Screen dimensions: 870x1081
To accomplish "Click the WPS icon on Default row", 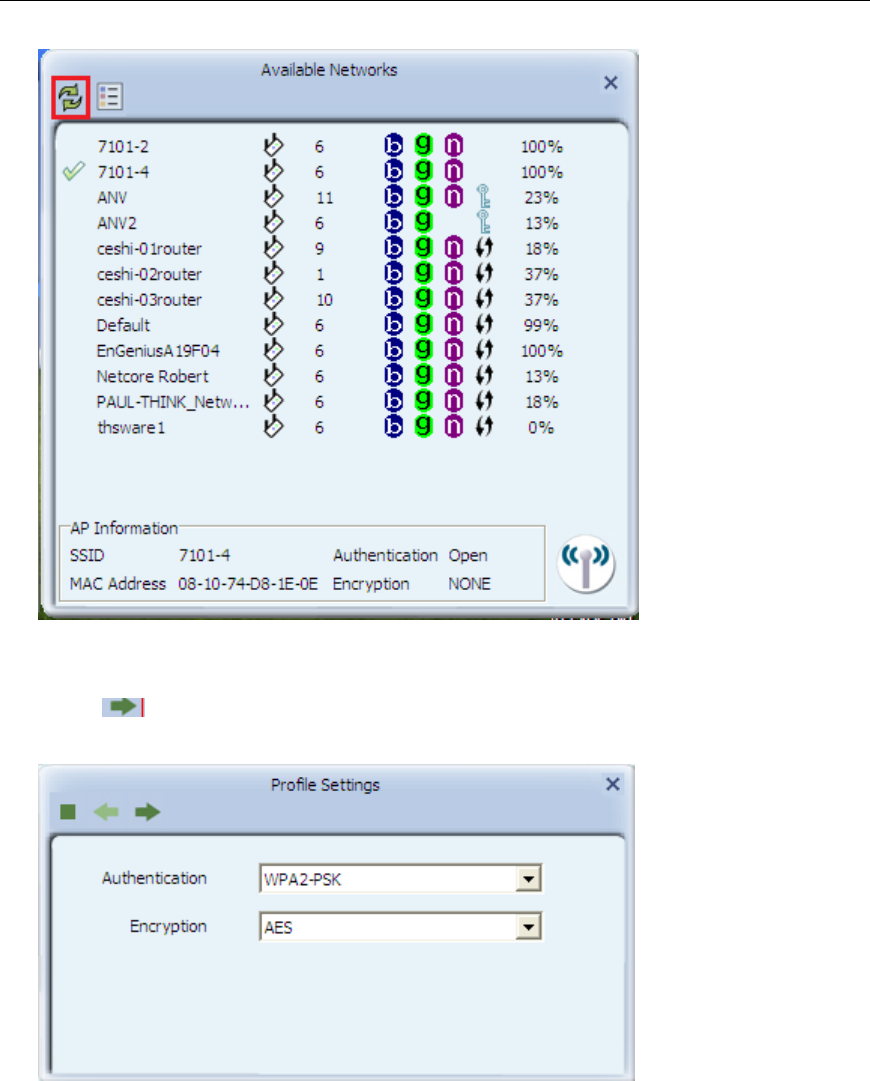I will (x=485, y=325).
